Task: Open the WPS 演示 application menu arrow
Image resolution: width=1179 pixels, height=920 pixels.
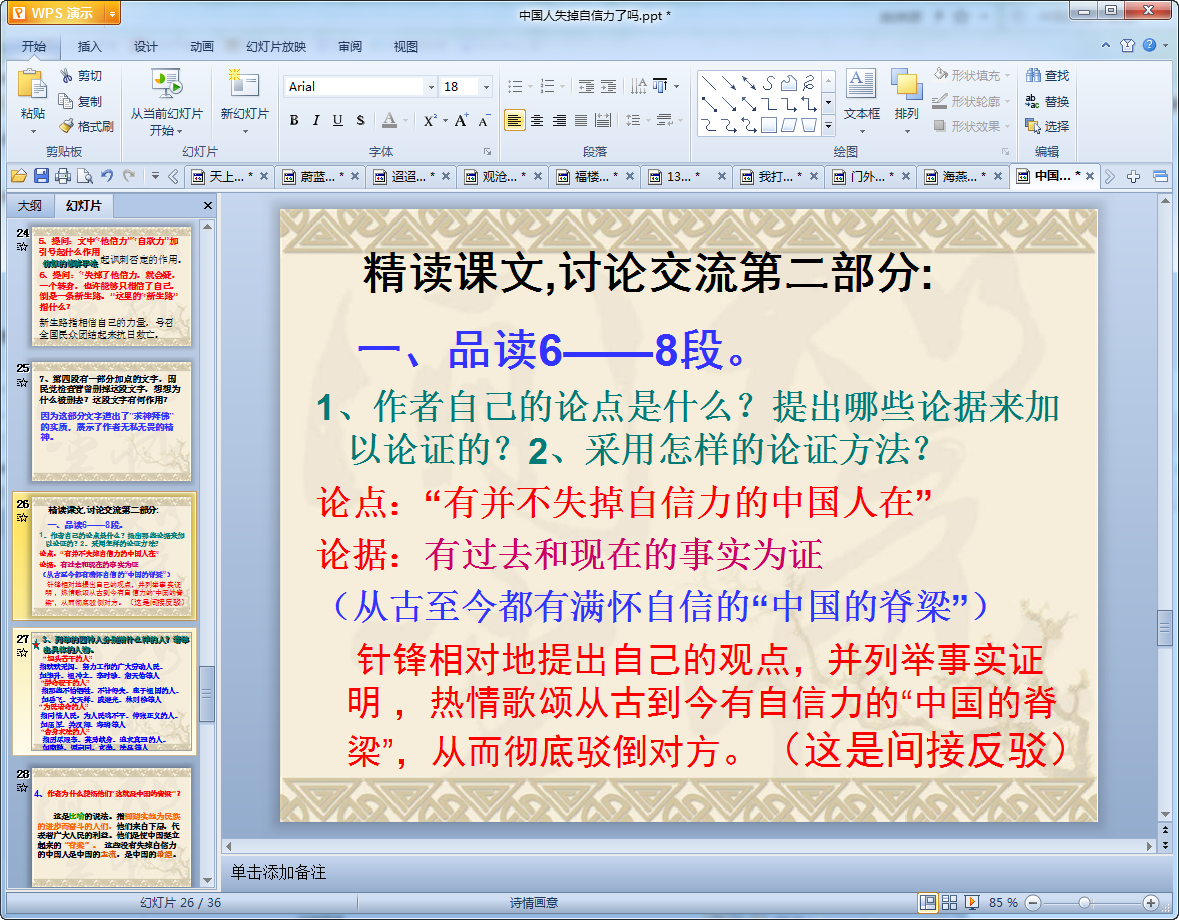Action: point(112,13)
